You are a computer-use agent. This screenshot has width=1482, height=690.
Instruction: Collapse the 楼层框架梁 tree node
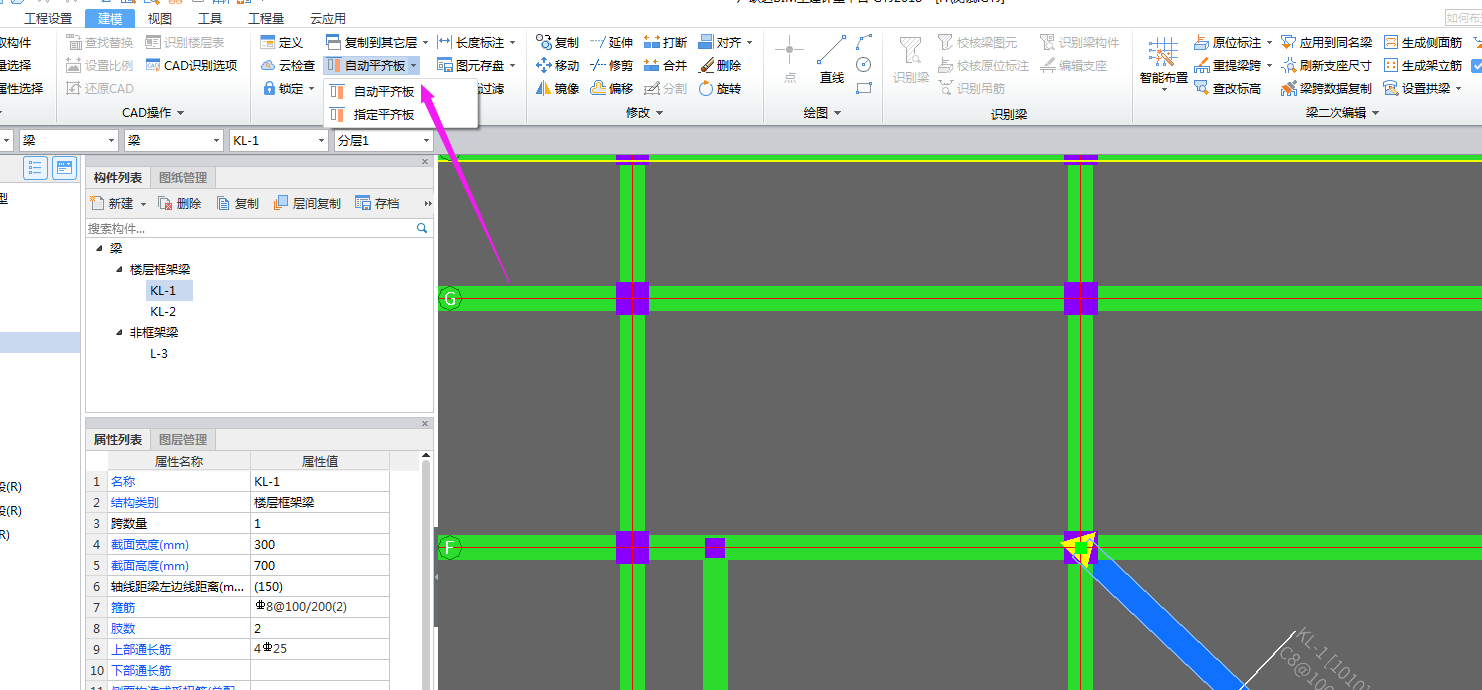[x=118, y=269]
